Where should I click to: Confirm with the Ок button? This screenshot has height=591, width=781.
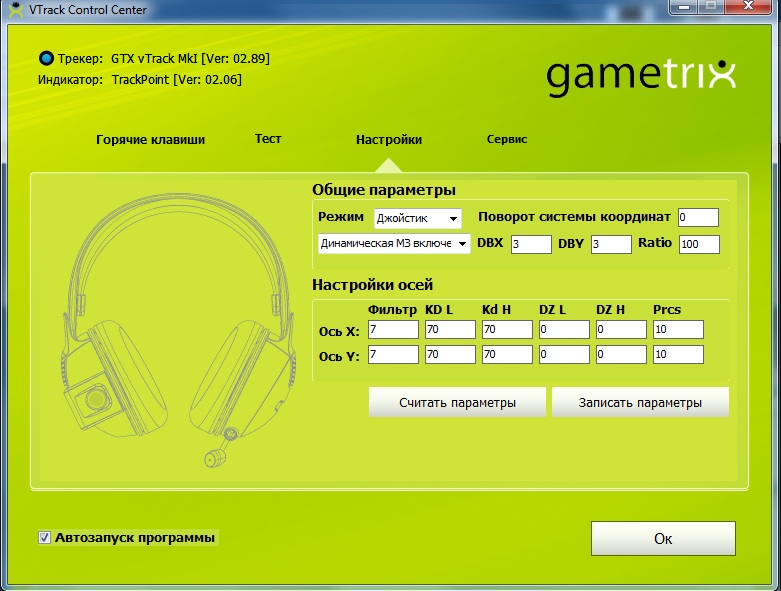[x=663, y=538]
